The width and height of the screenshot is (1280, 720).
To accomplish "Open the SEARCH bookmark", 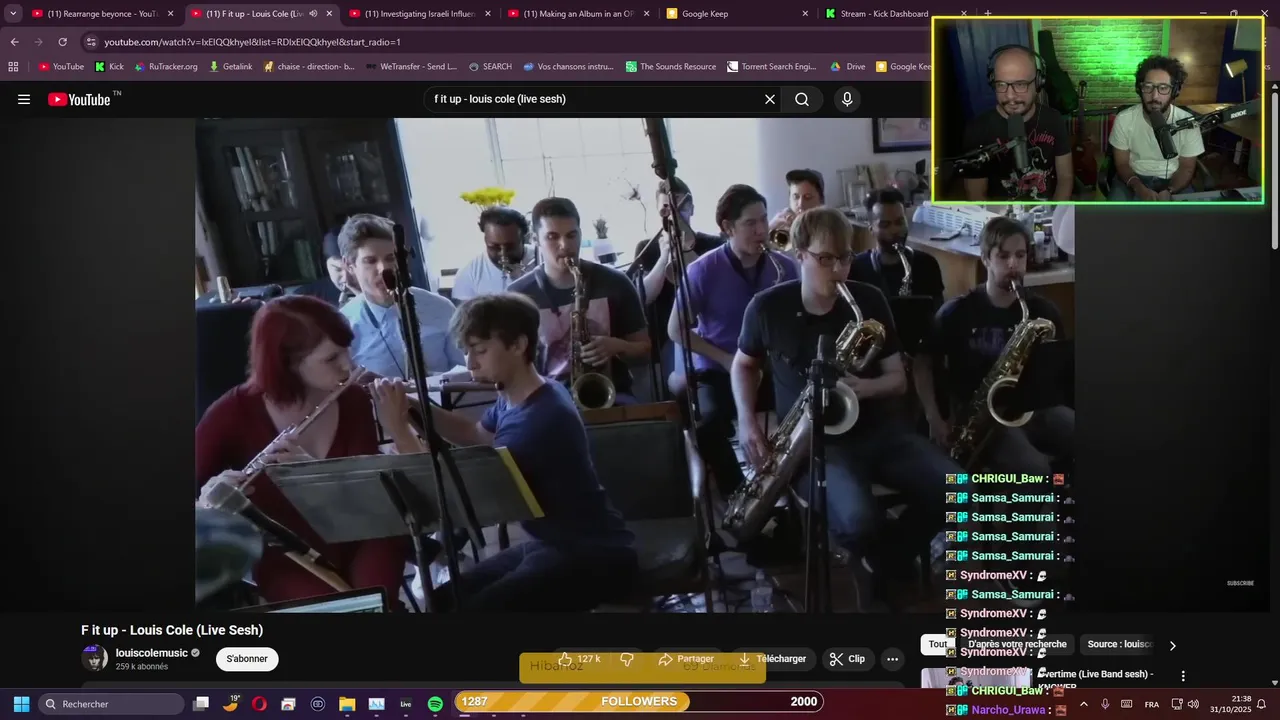I will tap(490, 67).
